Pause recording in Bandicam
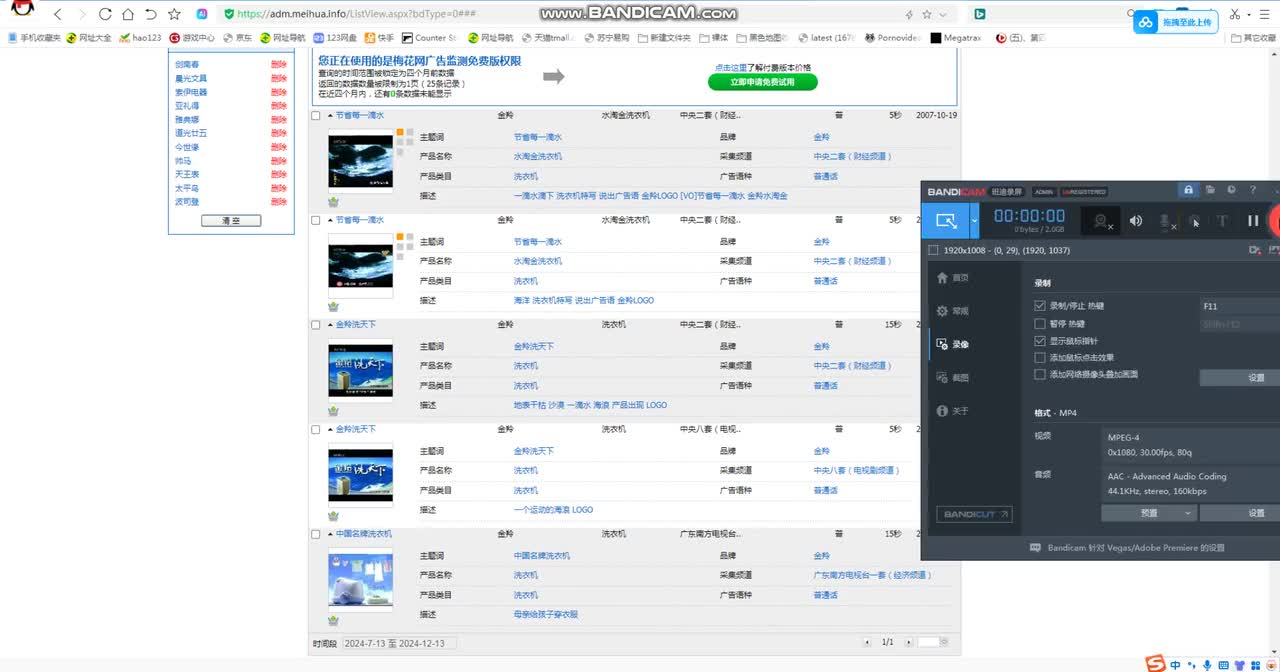 [1253, 221]
